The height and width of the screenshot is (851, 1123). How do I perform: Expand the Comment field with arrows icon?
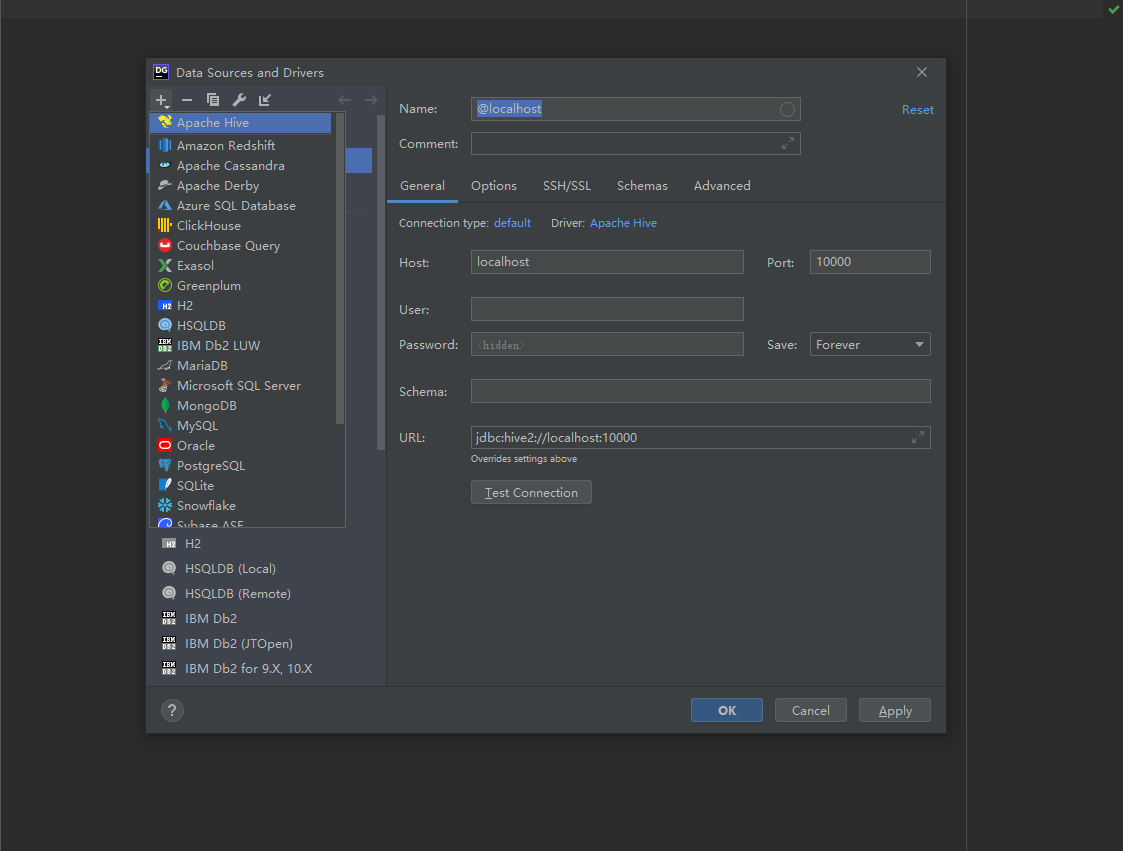(788, 144)
